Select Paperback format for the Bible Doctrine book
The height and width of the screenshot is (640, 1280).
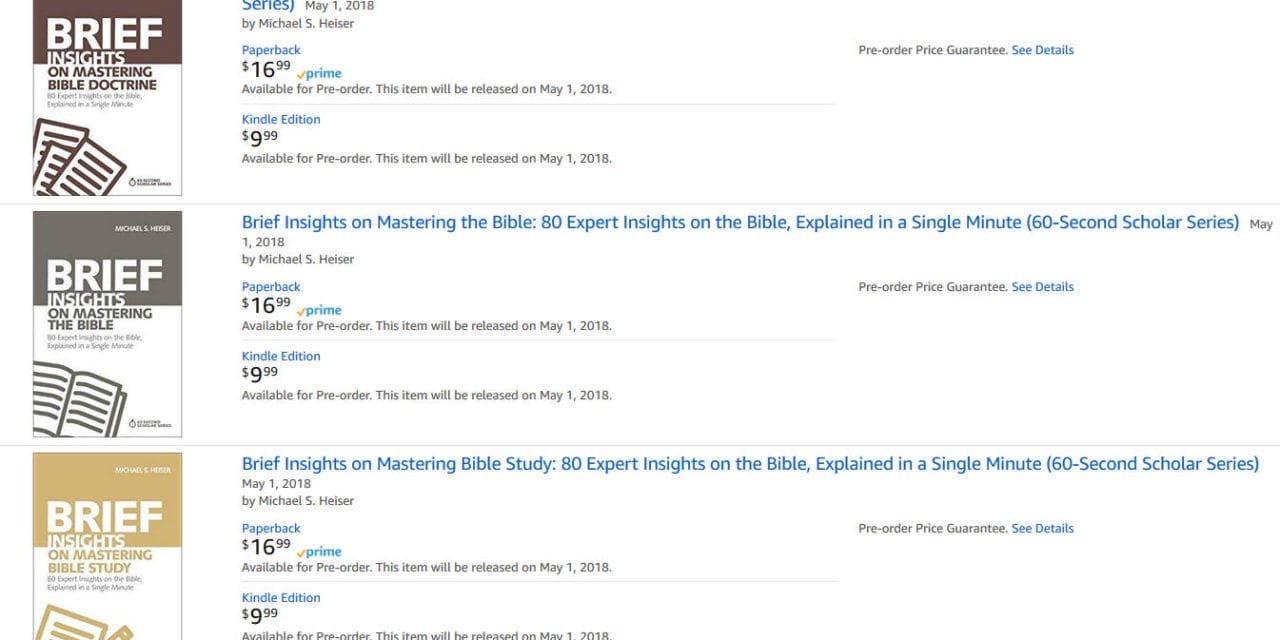(x=271, y=50)
